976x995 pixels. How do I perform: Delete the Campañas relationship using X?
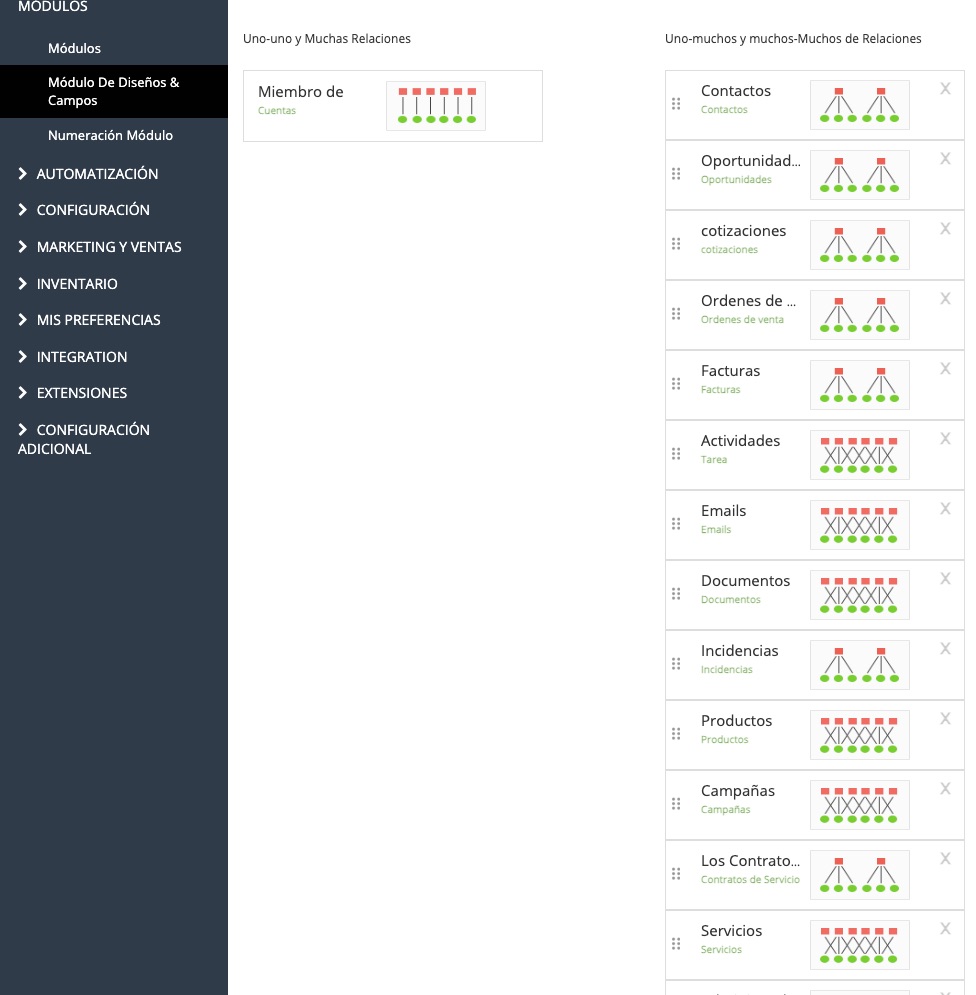[945, 789]
